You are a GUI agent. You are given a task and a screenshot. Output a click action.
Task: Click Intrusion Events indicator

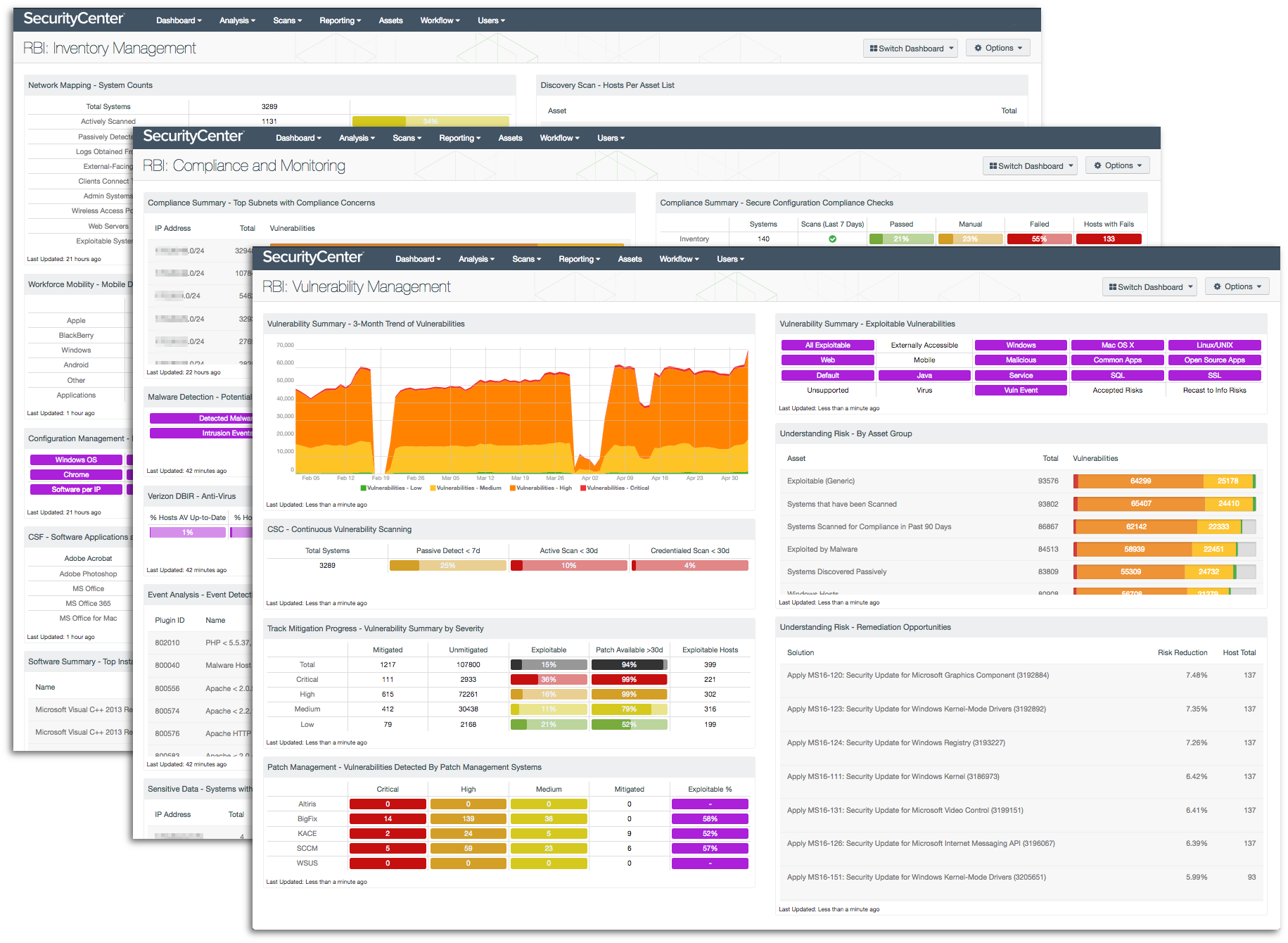click(201, 433)
